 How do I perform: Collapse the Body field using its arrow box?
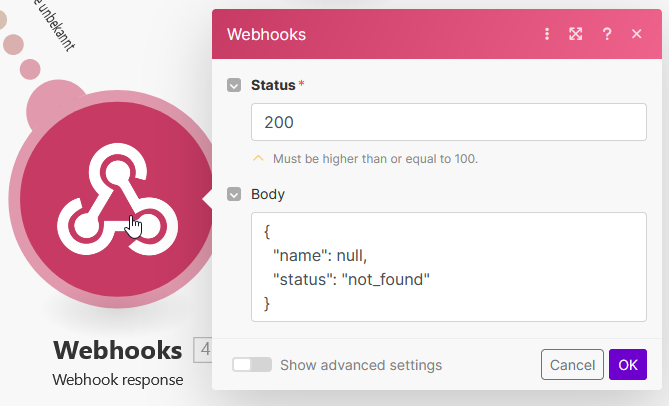click(234, 194)
